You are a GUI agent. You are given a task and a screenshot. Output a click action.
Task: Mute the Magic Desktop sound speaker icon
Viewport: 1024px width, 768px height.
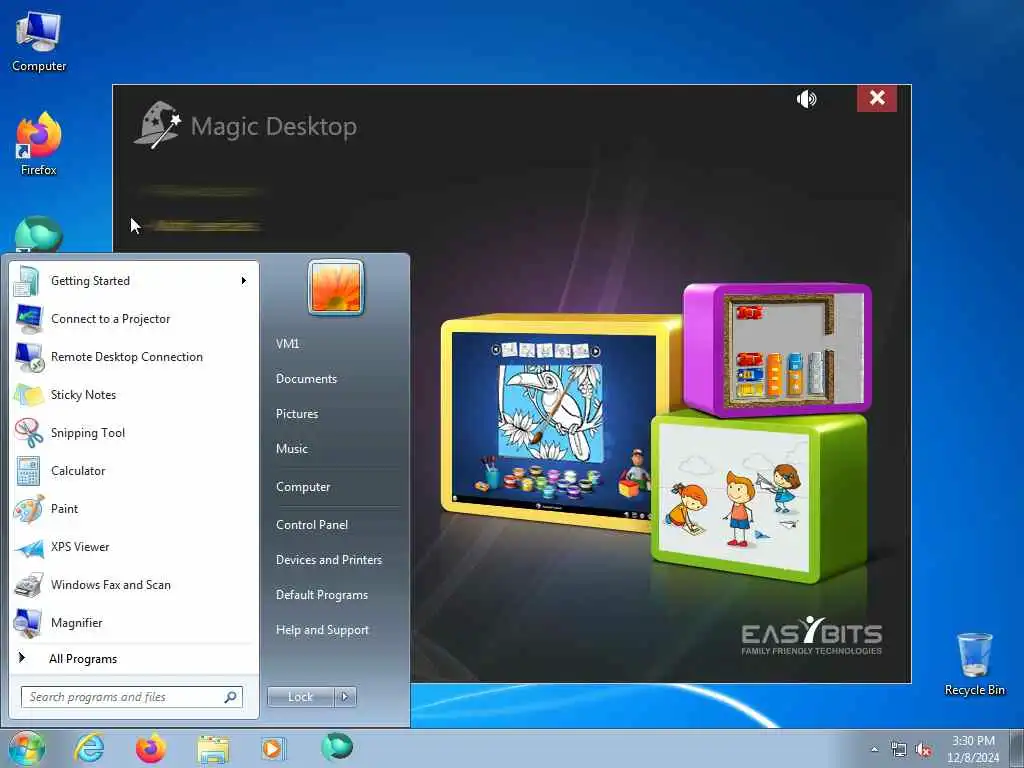coord(807,99)
